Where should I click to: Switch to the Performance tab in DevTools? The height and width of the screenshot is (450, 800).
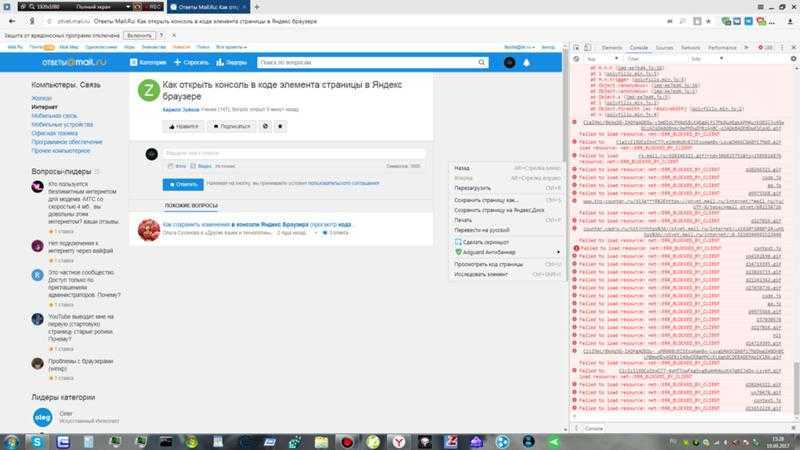pyautogui.click(x=722, y=47)
